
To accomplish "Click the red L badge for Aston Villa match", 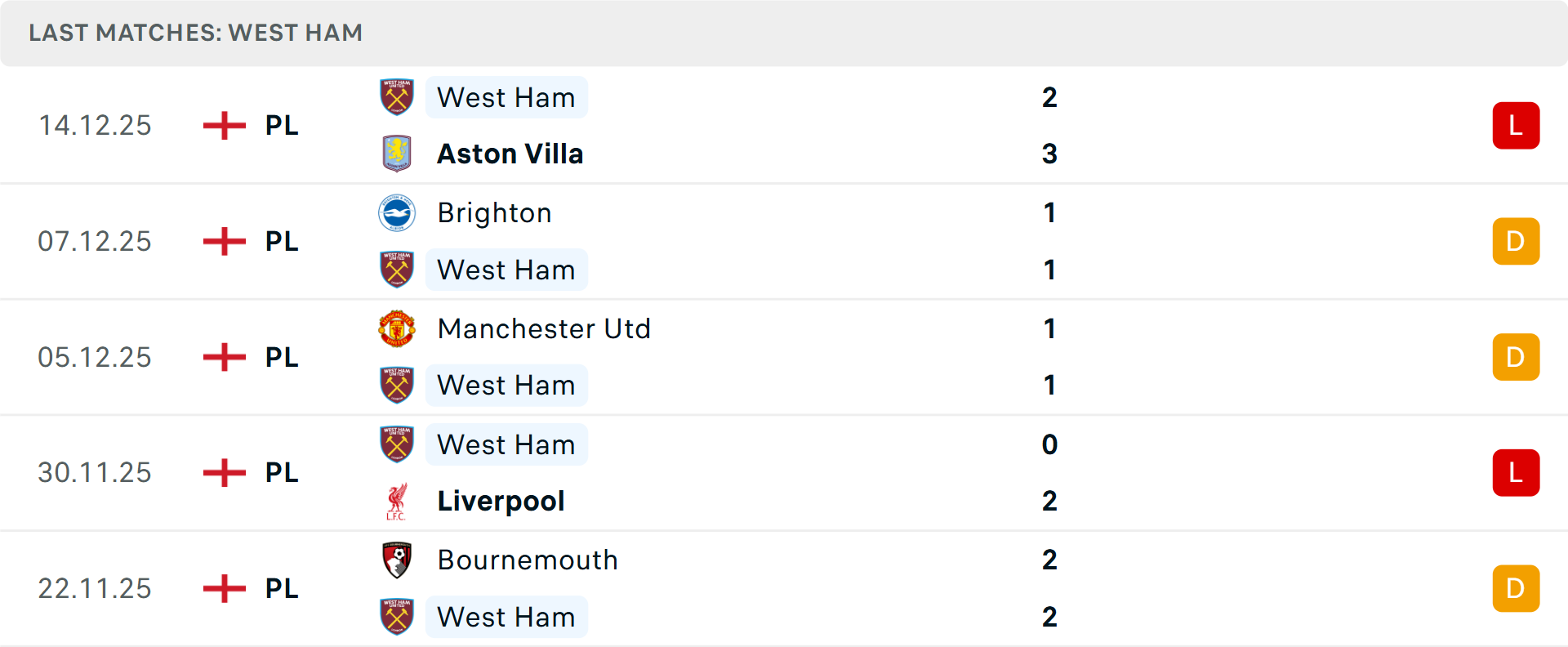I will tap(1516, 126).
